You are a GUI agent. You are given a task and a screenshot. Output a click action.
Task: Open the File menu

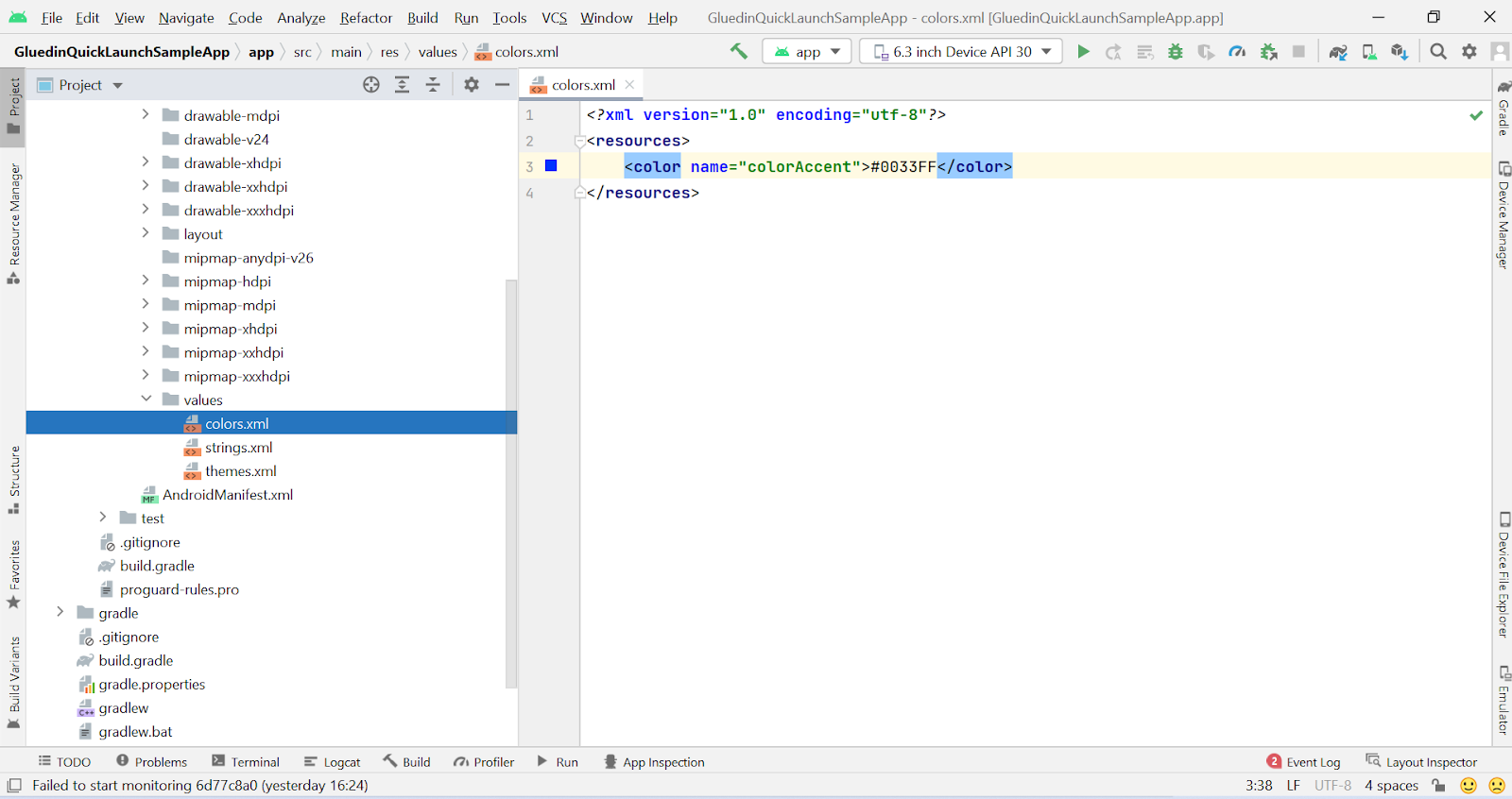click(52, 18)
